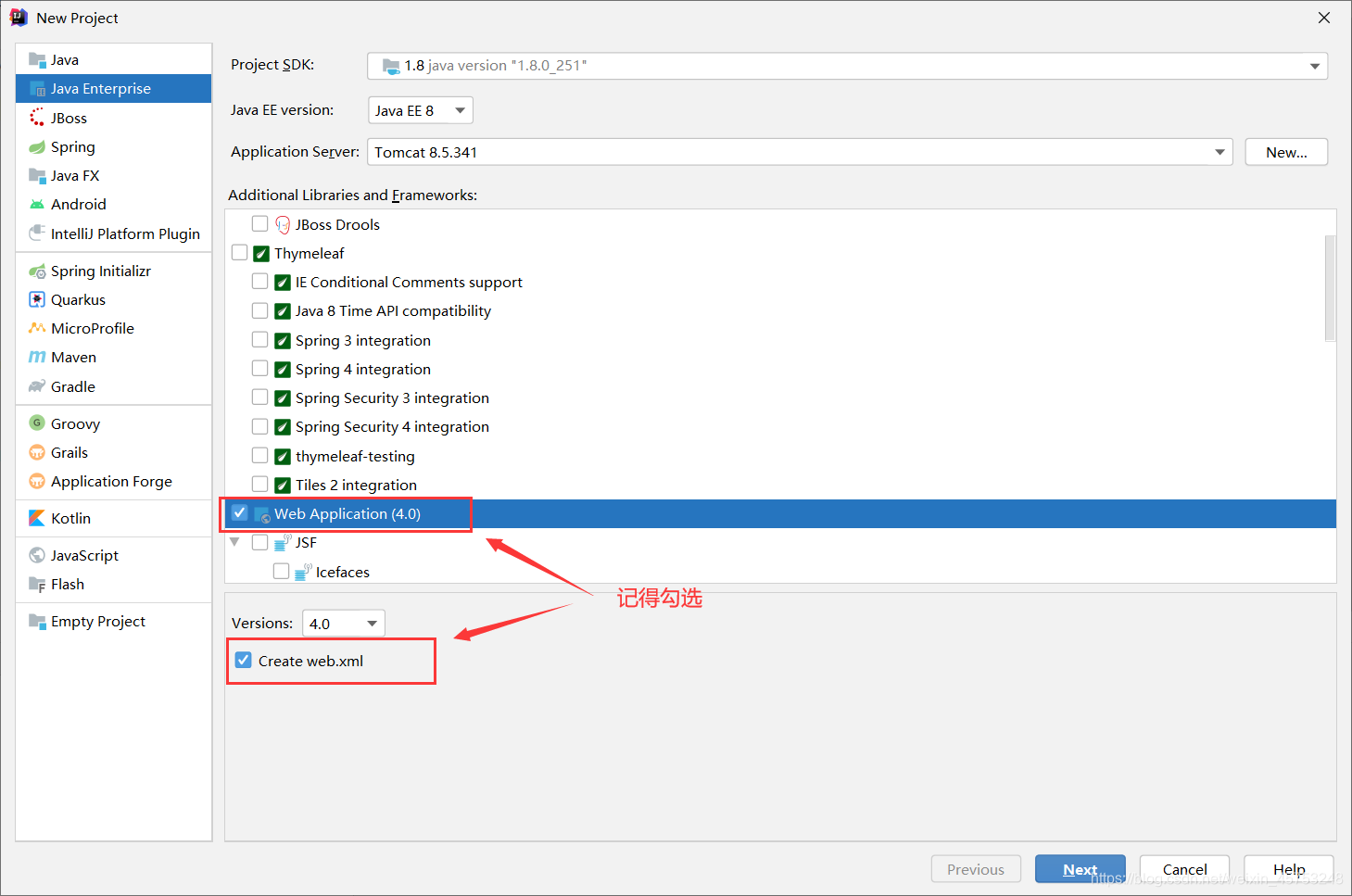This screenshot has height=896, width=1352.
Task: Click the frameworks list vertical scrollbar
Action: click(x=1331, y=288)
